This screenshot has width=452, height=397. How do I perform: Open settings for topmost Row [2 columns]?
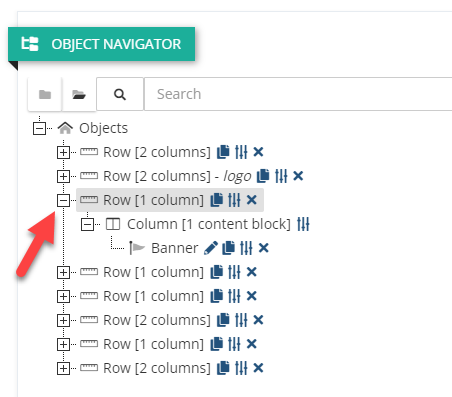241,152
